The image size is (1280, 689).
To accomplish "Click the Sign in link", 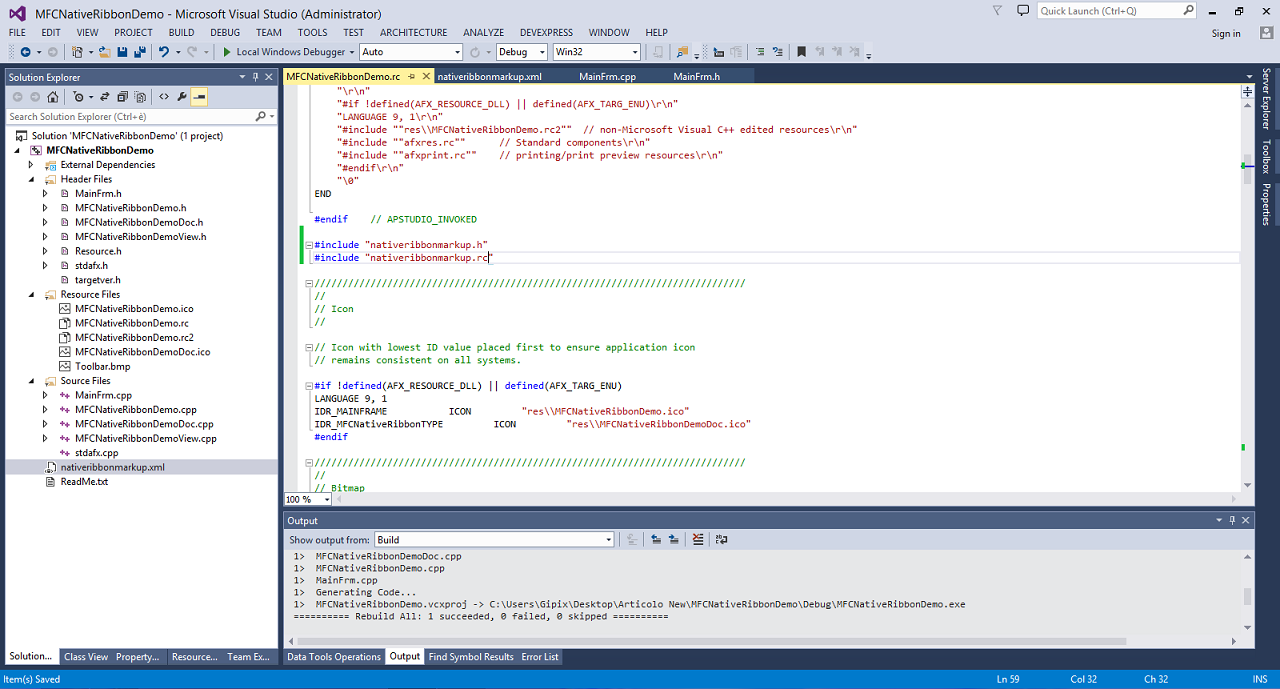I will 1226,33.
